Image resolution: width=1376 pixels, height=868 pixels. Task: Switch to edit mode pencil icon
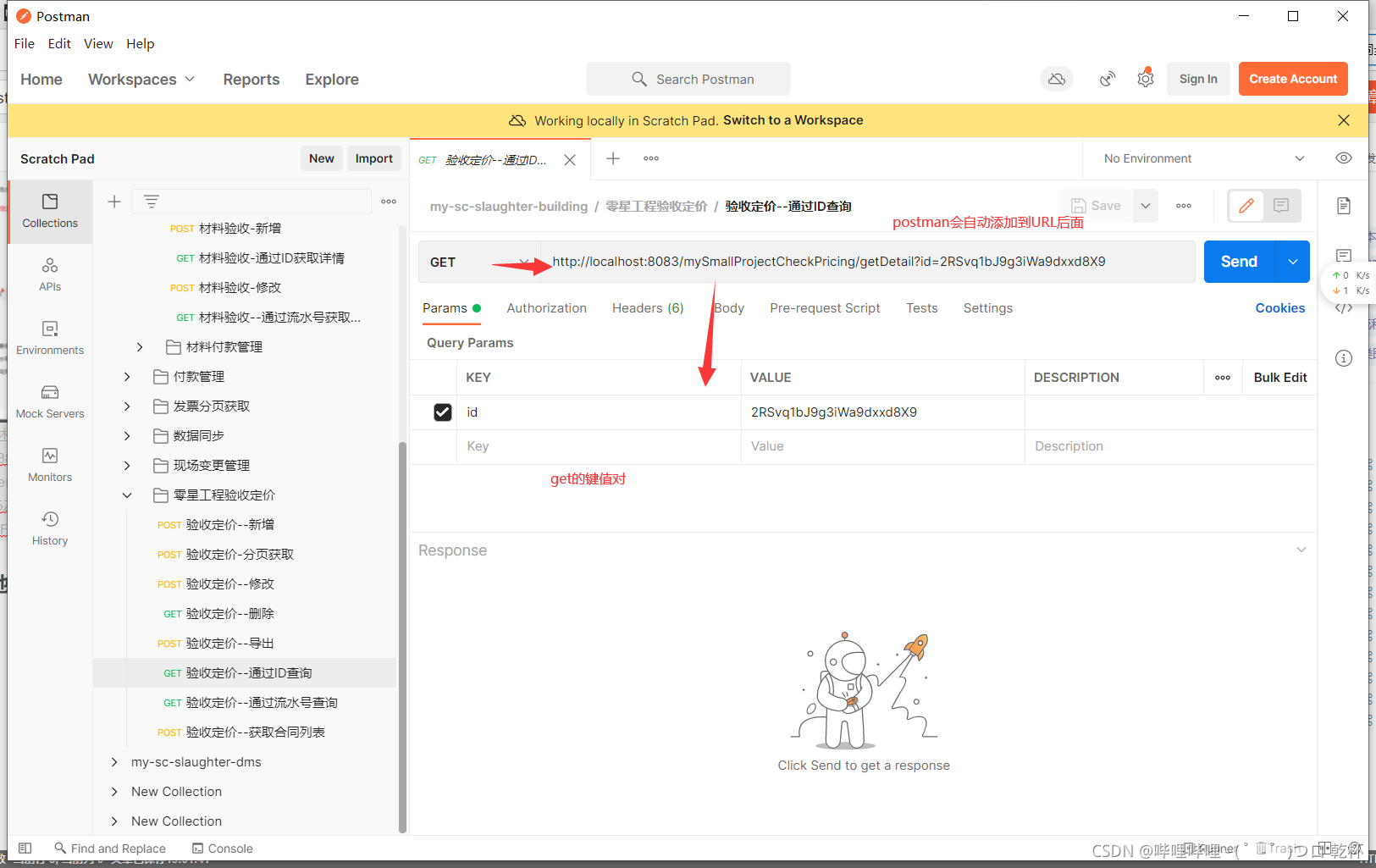pyautogui.click(x=1246, y=206)
